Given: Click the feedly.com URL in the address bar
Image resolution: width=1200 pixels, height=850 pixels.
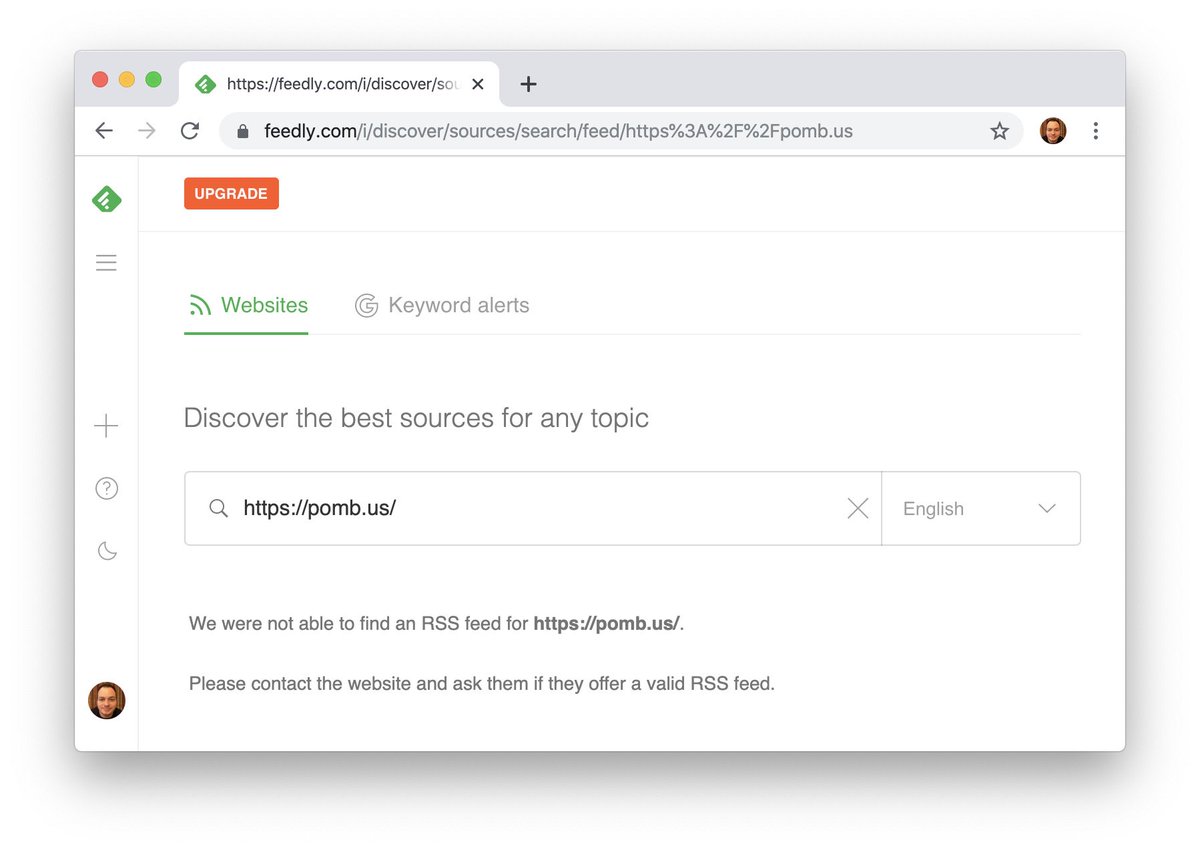Looking at the screenshot, I should 558,131.
